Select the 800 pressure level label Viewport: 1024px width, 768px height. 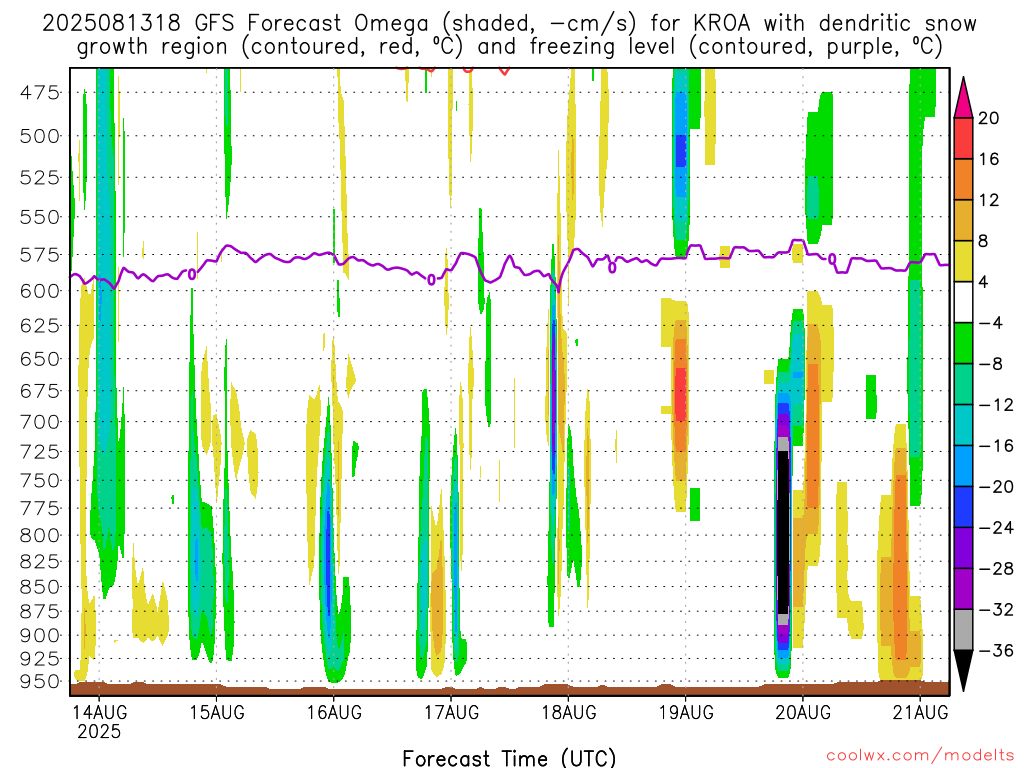coord(40,536)
